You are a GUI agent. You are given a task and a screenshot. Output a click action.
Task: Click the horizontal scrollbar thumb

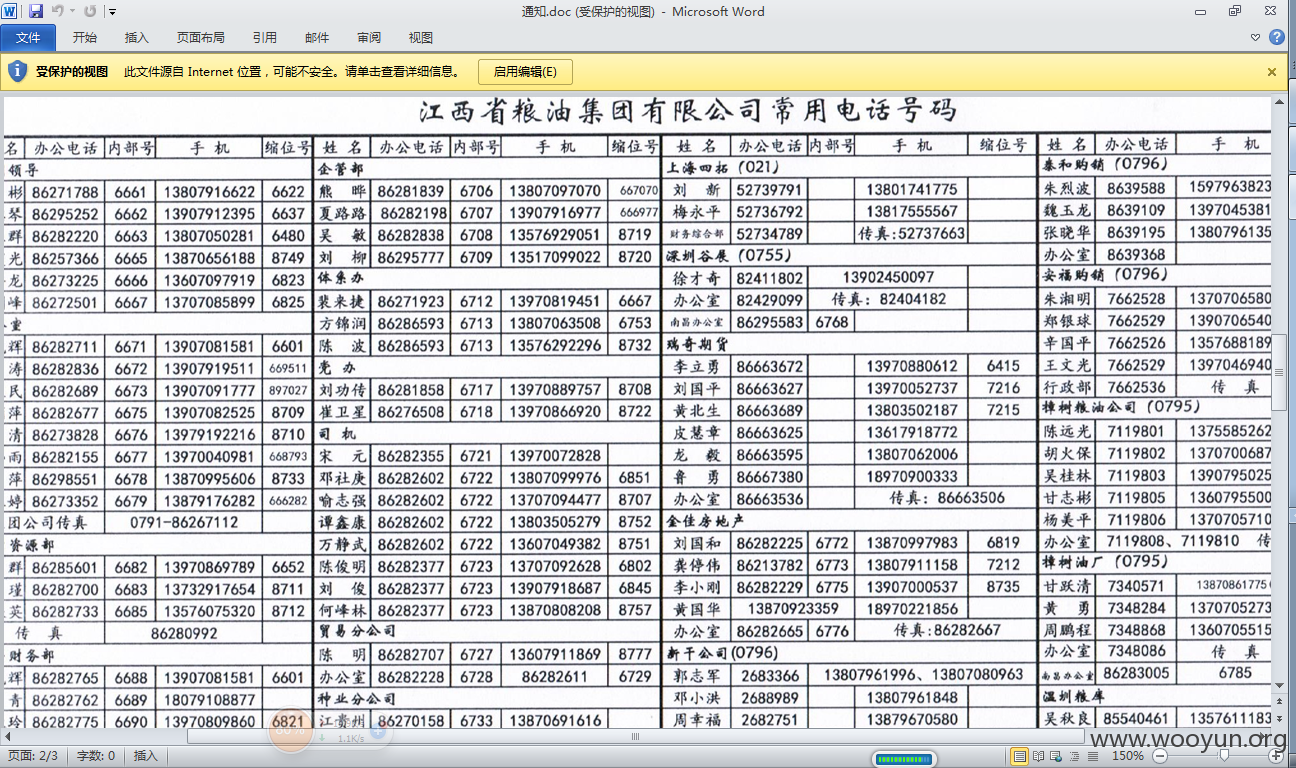[x=634, y=736]
